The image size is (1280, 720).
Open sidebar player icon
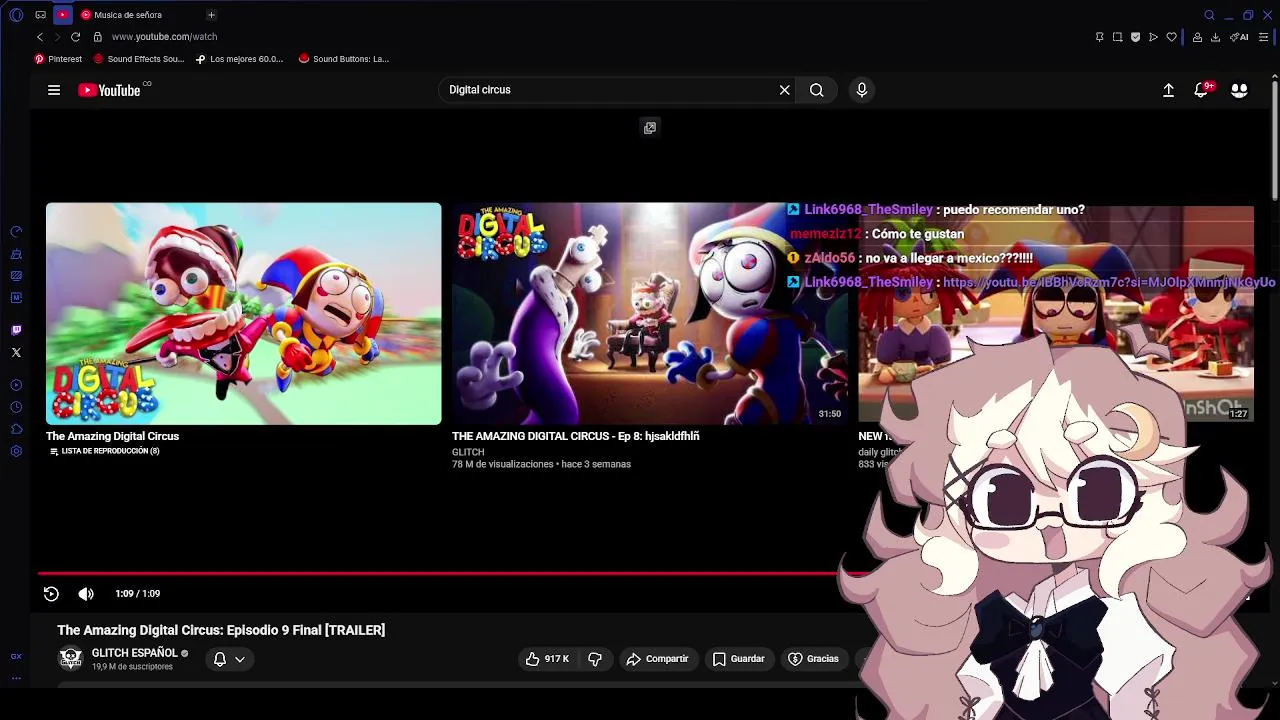pos(16,385)
